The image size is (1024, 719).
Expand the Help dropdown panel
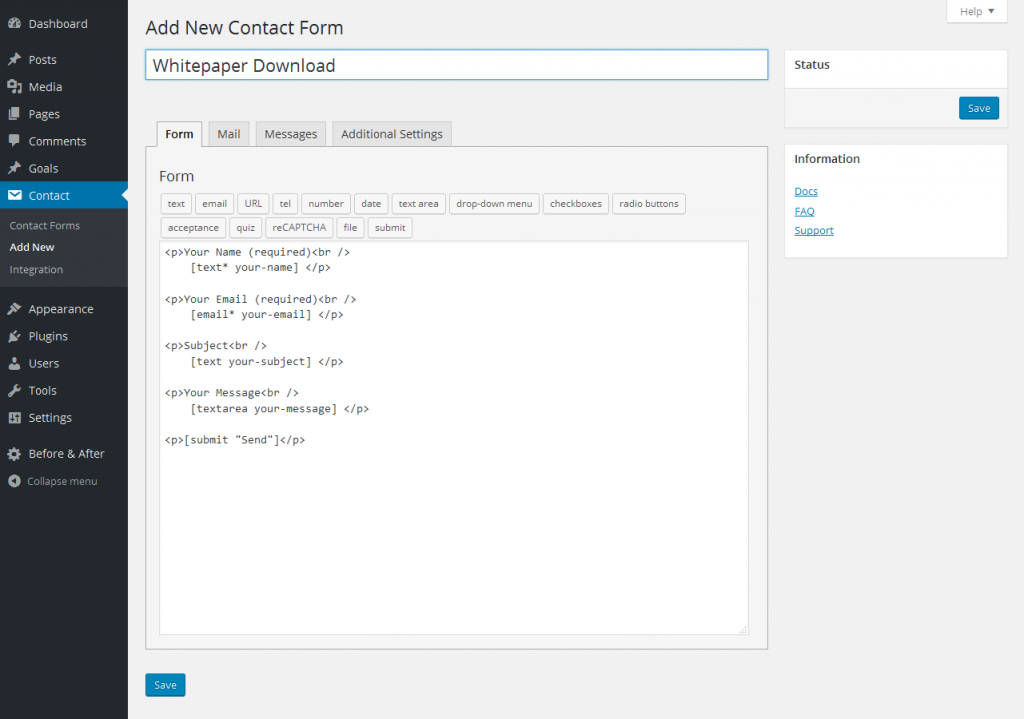(976, 11)
